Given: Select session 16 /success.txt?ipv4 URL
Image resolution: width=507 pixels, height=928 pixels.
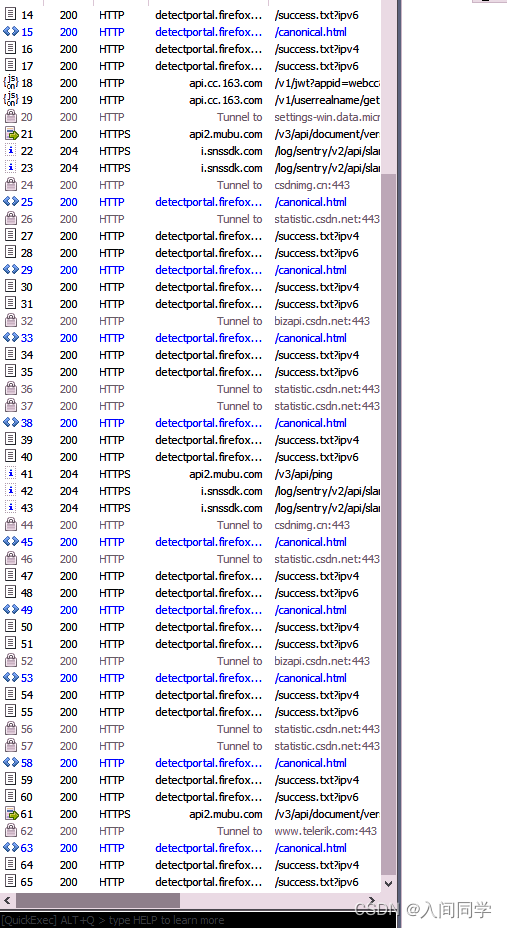Looking at the screenshot, I should pyautogui.click(x=317, y=49).
